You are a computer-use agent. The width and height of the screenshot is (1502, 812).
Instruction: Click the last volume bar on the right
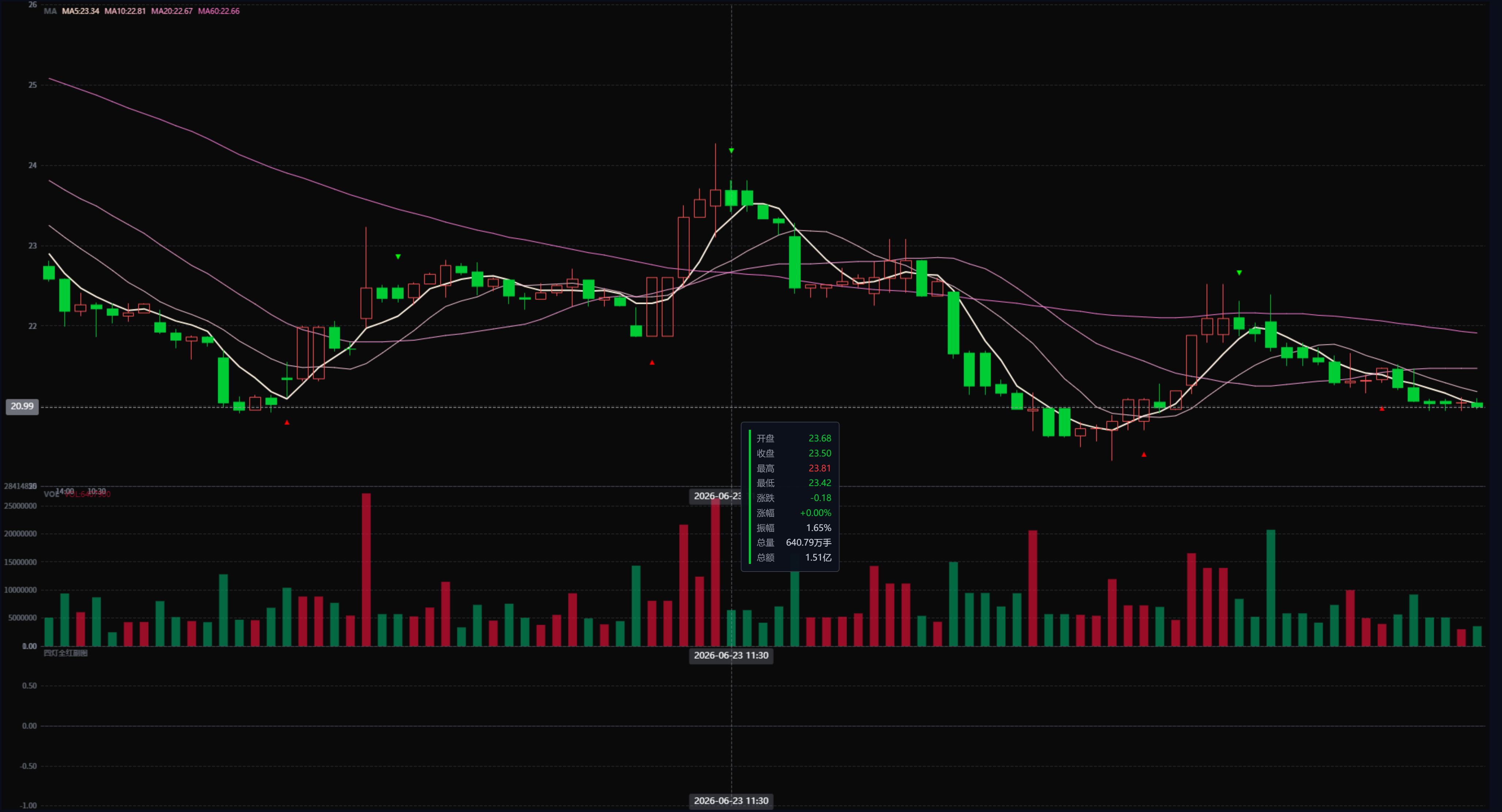(1477, 636)
